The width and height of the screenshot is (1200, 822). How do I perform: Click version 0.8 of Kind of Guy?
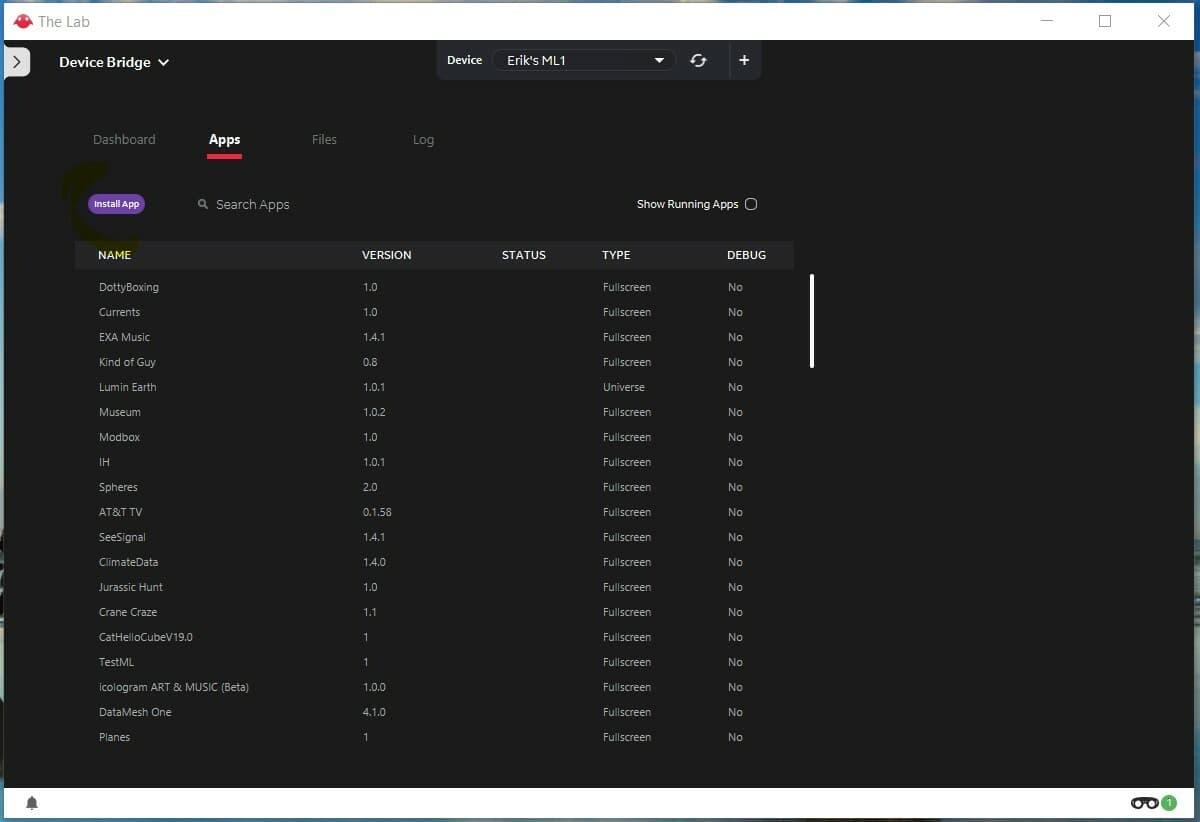tap(370, 362)
